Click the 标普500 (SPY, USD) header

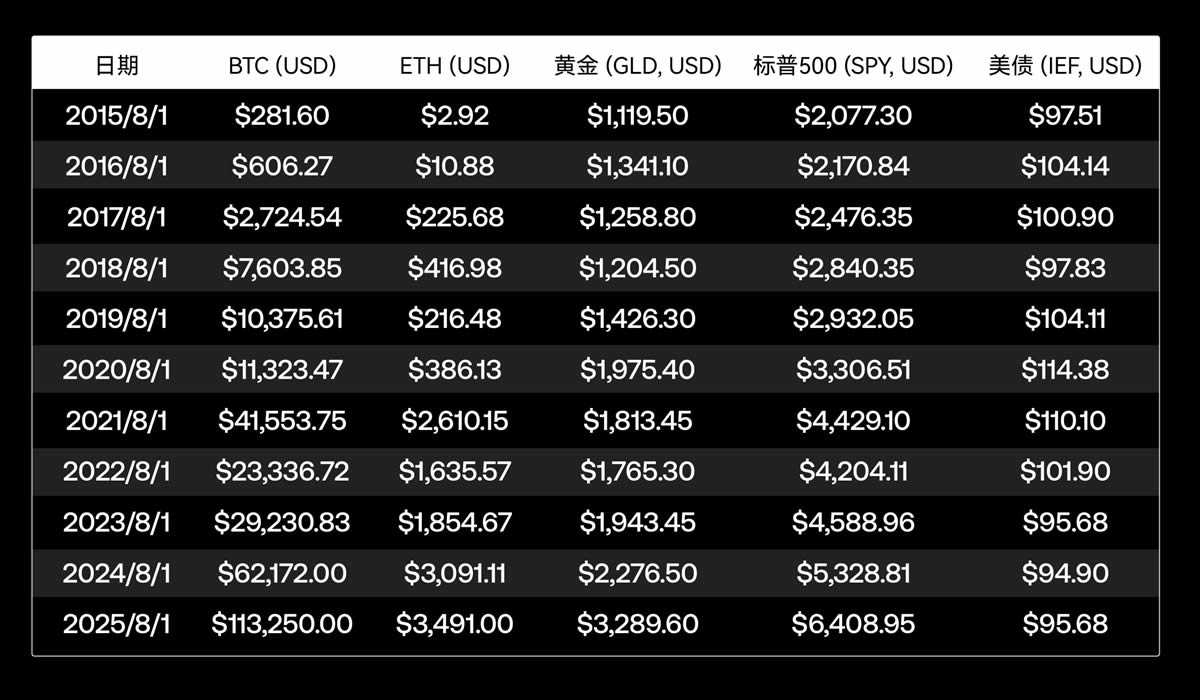click(x=853, y=66)
